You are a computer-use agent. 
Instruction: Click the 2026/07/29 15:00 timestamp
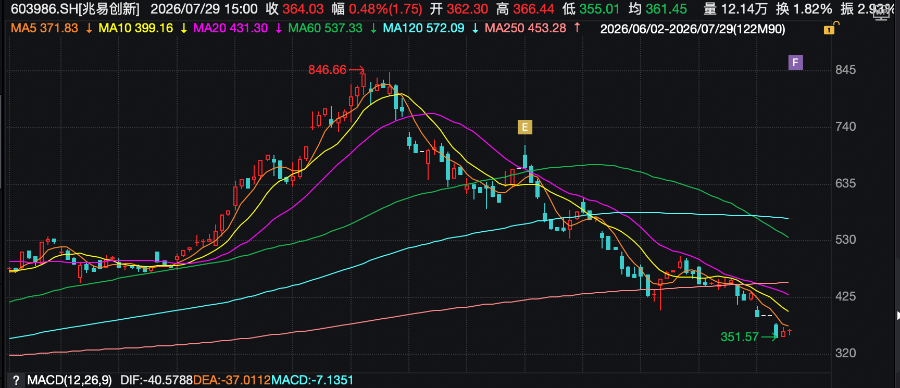tap(203, 9)
